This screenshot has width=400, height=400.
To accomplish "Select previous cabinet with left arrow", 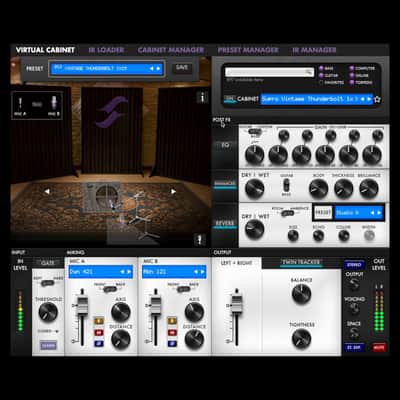I will pos(362,99).
